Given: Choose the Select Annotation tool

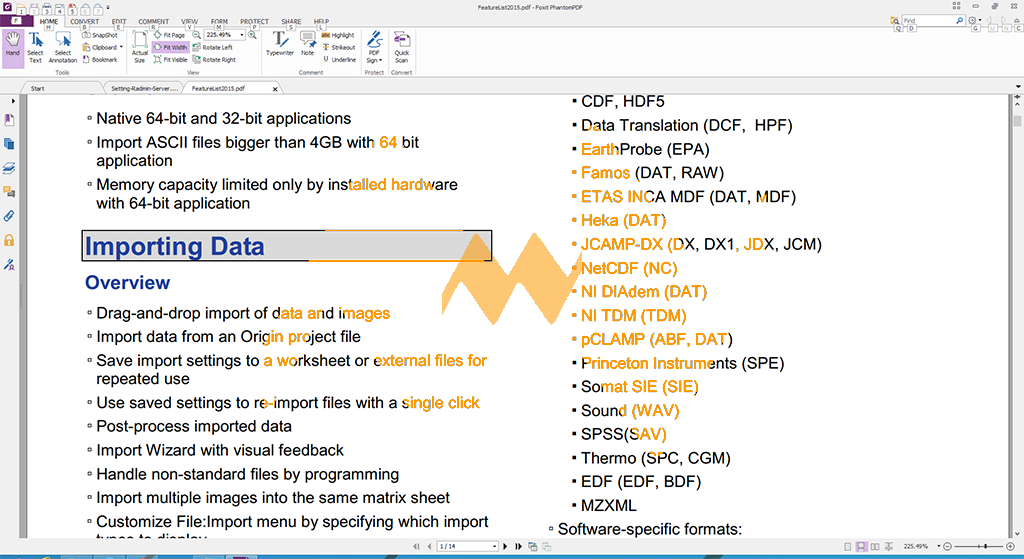Looking at the screenshot, I should click(x=63, y=48).
